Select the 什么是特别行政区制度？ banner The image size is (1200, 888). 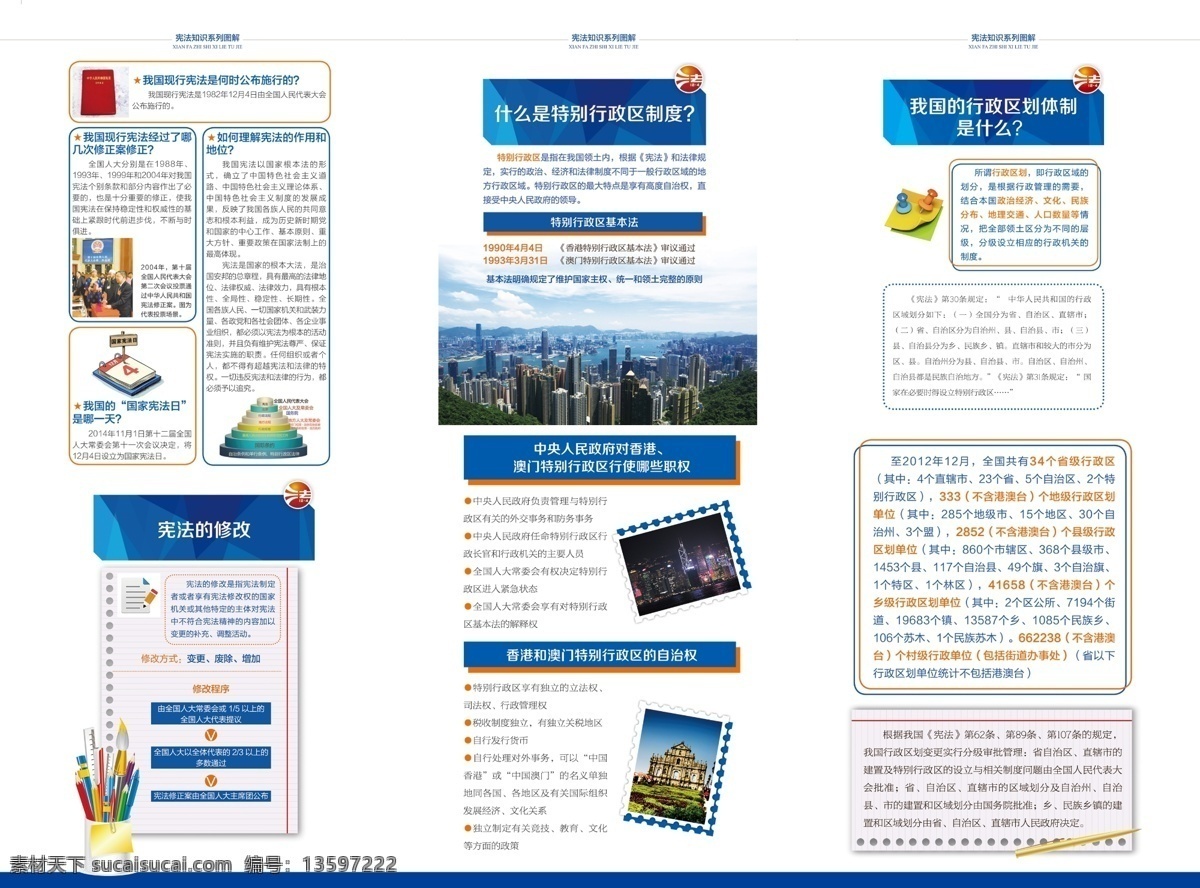[x=593, y=112]
